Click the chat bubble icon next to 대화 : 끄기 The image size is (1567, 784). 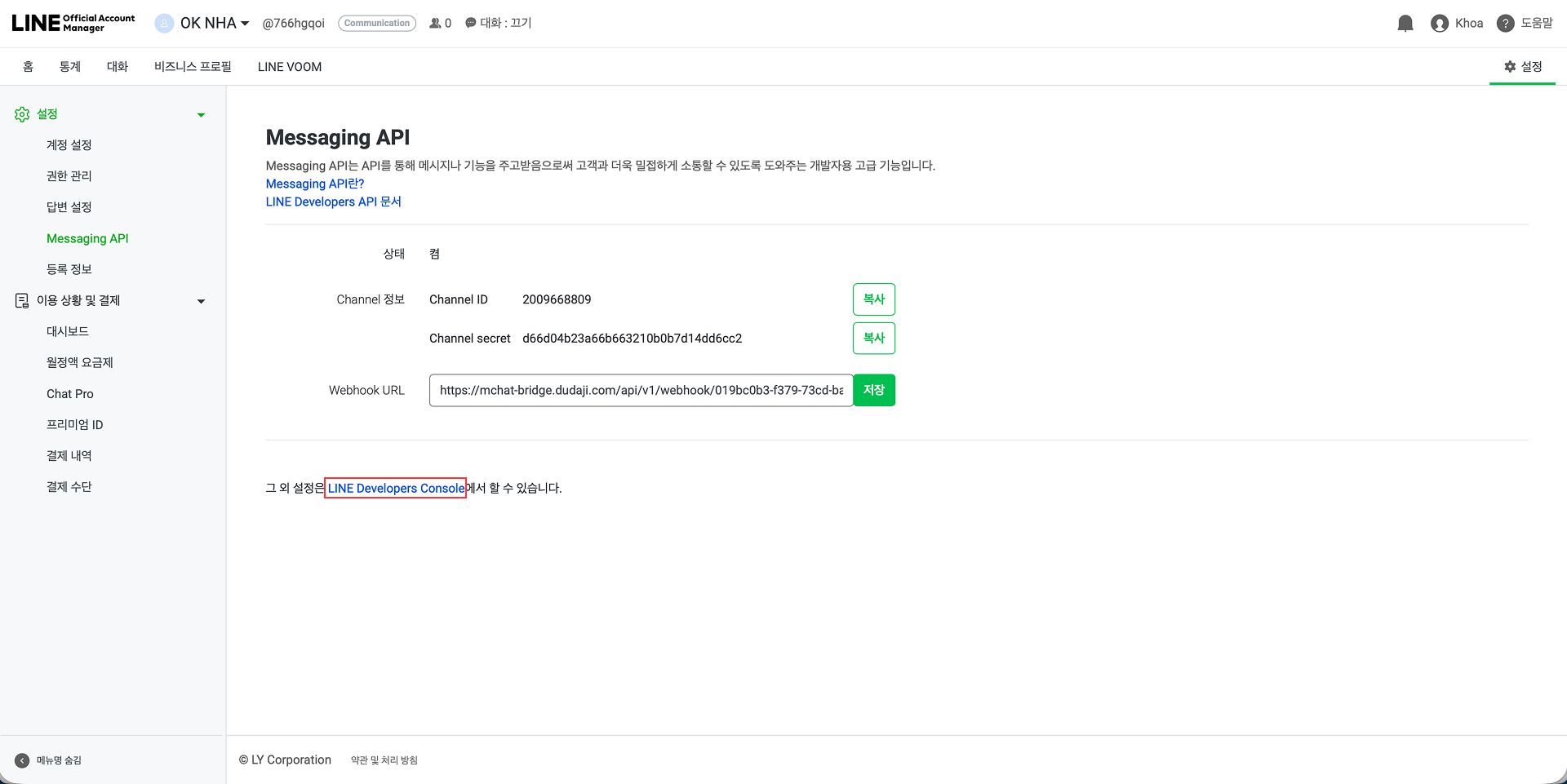469,23
